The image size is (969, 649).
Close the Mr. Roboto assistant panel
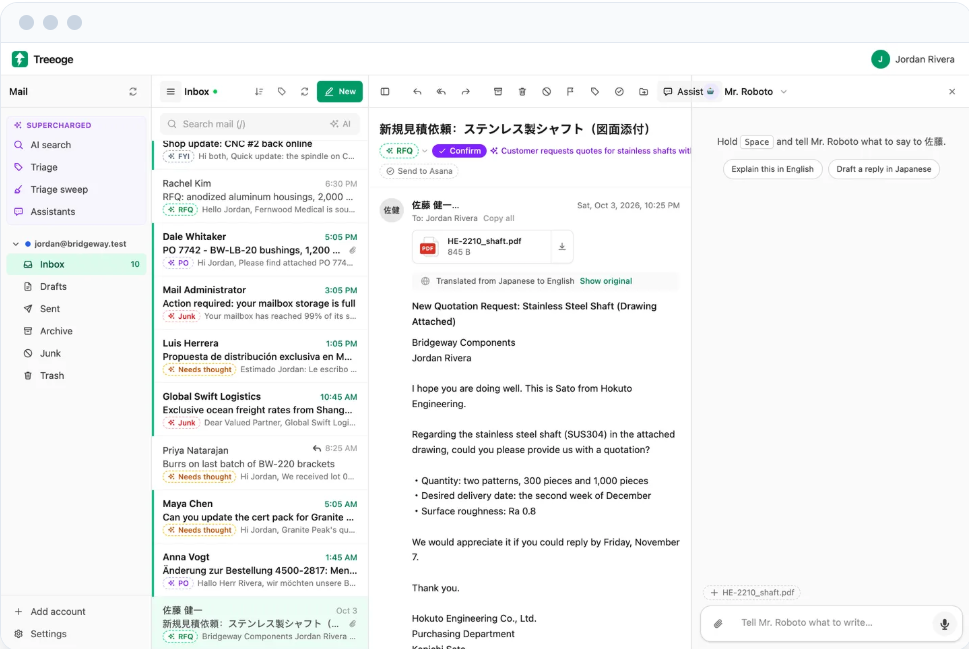952,91
